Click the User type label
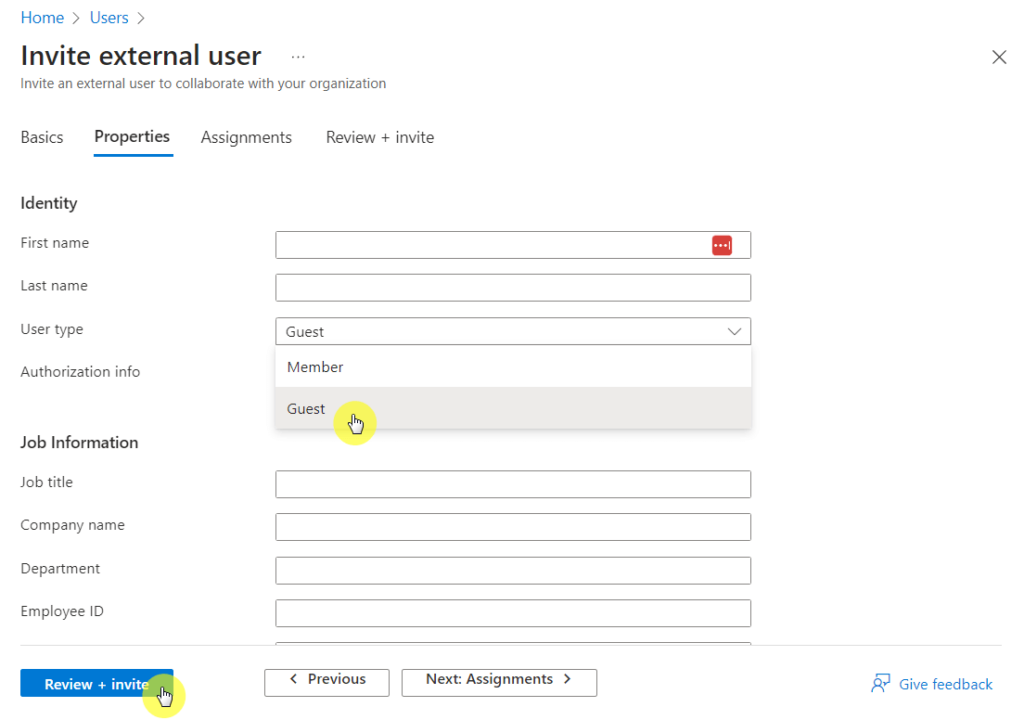 tap(52, 329)
